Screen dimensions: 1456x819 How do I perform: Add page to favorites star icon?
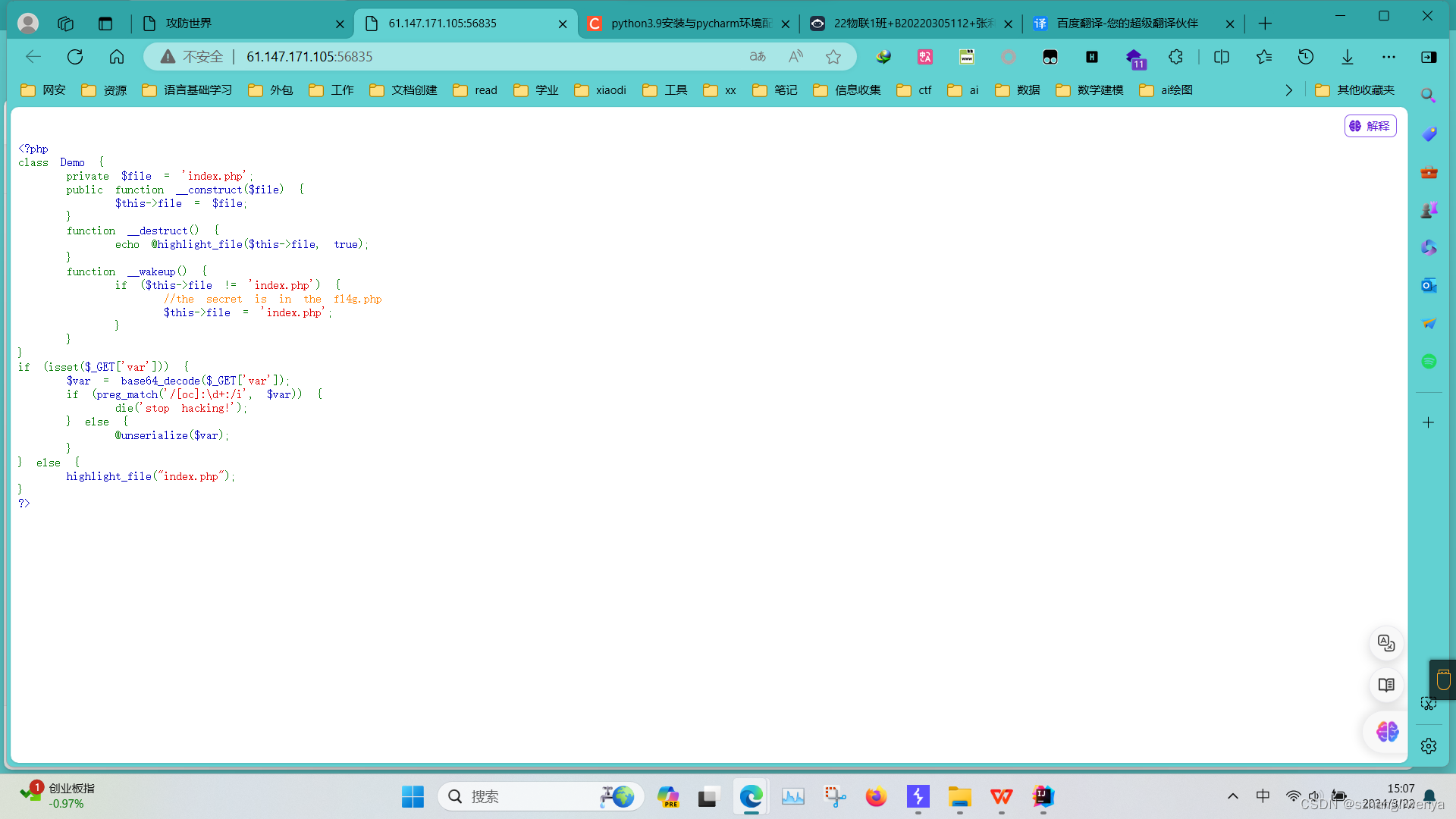pos(833,57)
